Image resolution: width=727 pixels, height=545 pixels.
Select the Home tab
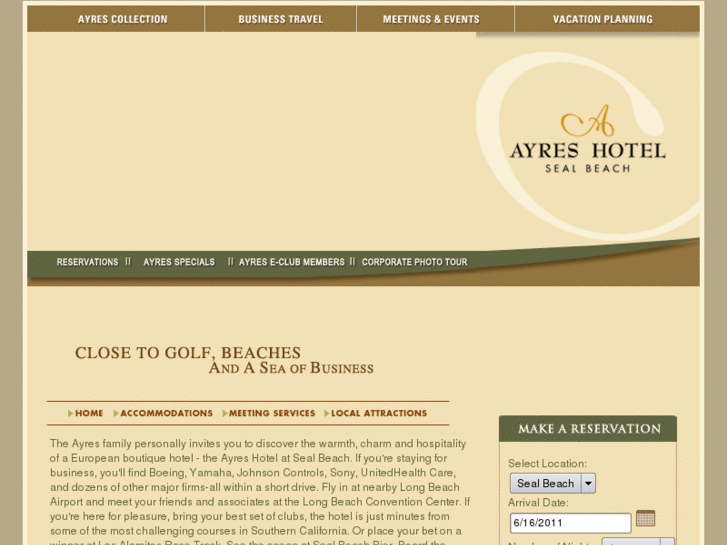tap(86, 413)
